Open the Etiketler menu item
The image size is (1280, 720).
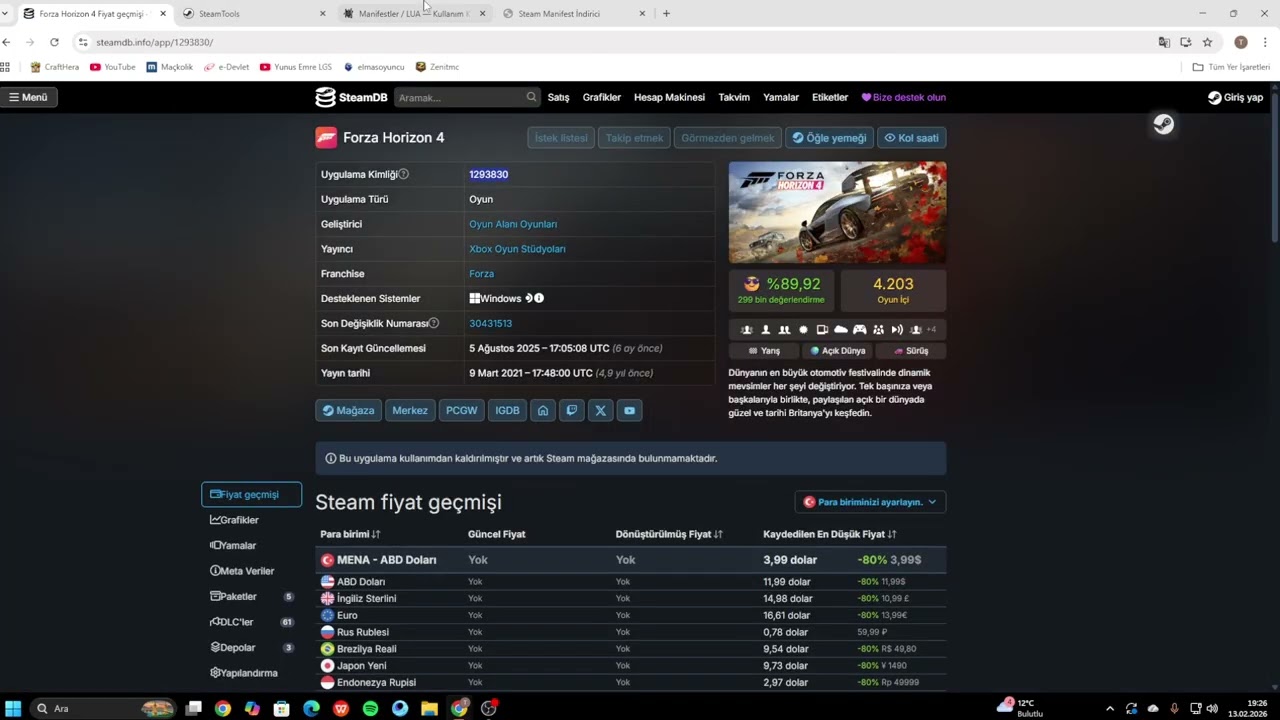[830, 97]
